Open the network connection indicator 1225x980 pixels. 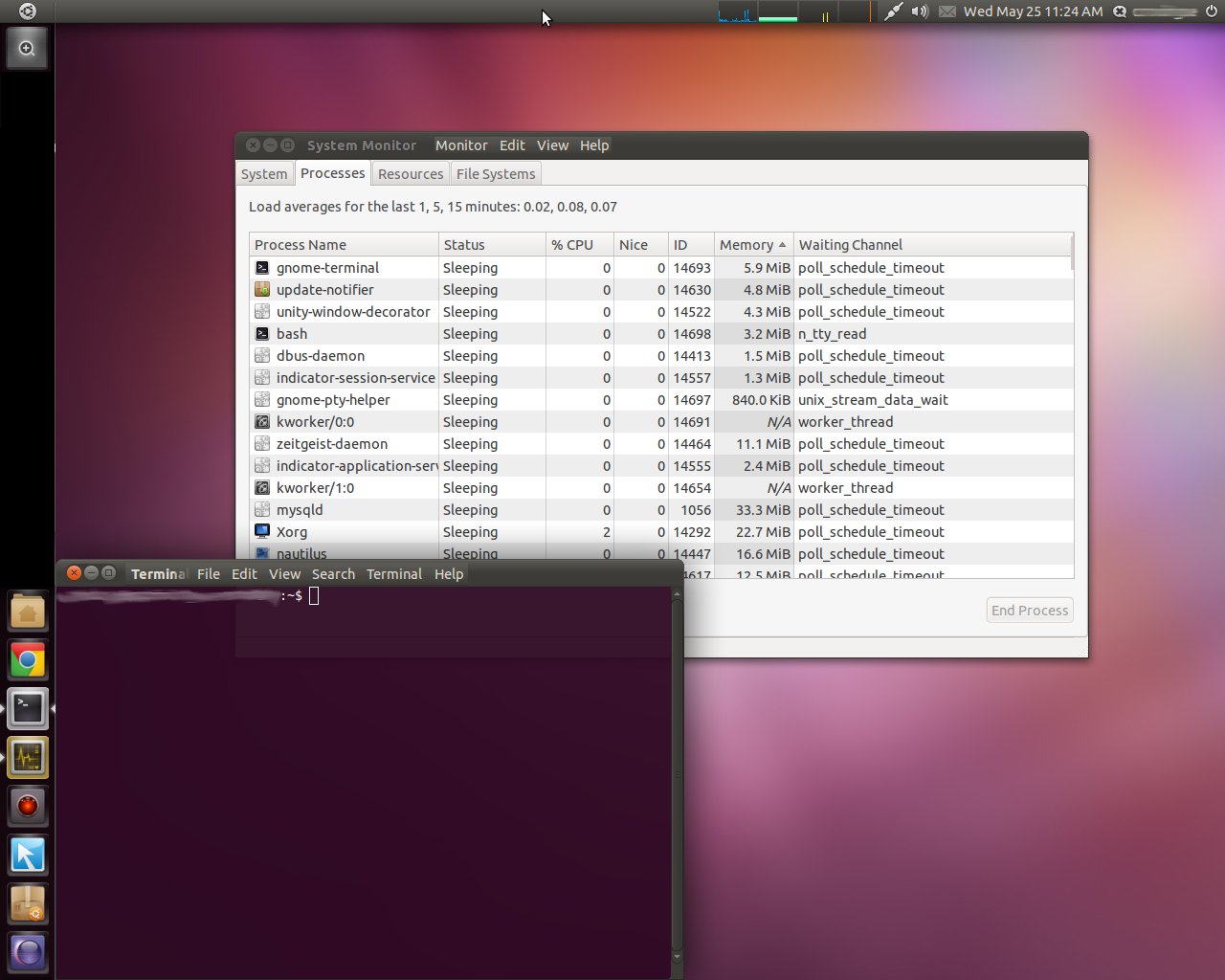pyautogui.click(x=892, y=11)
